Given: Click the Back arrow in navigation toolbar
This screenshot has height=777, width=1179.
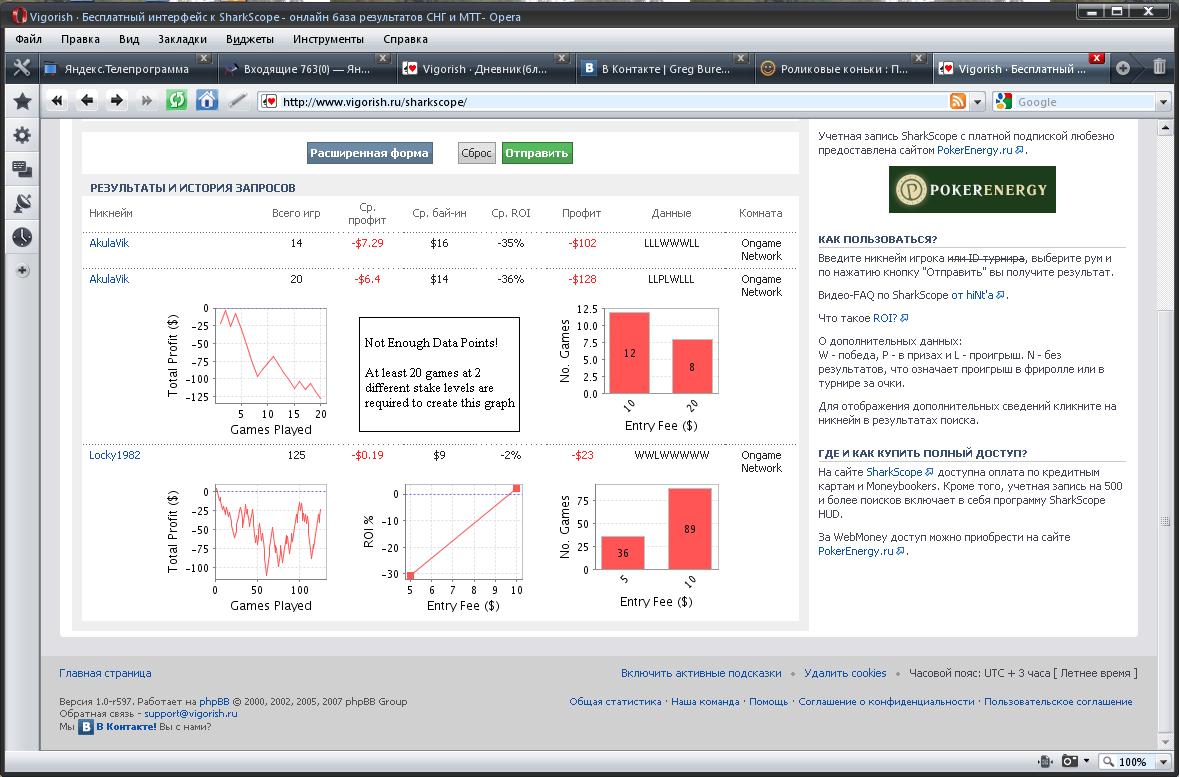Looking at the screenshot, I should click(x=87, y=100).
